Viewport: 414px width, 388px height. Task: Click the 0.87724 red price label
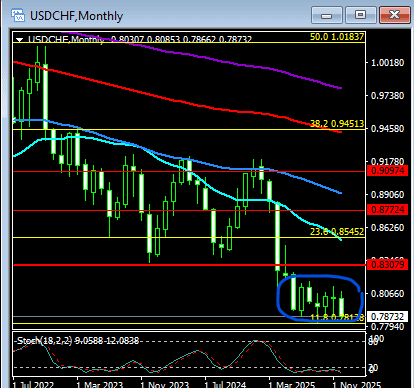coord(387,210)
